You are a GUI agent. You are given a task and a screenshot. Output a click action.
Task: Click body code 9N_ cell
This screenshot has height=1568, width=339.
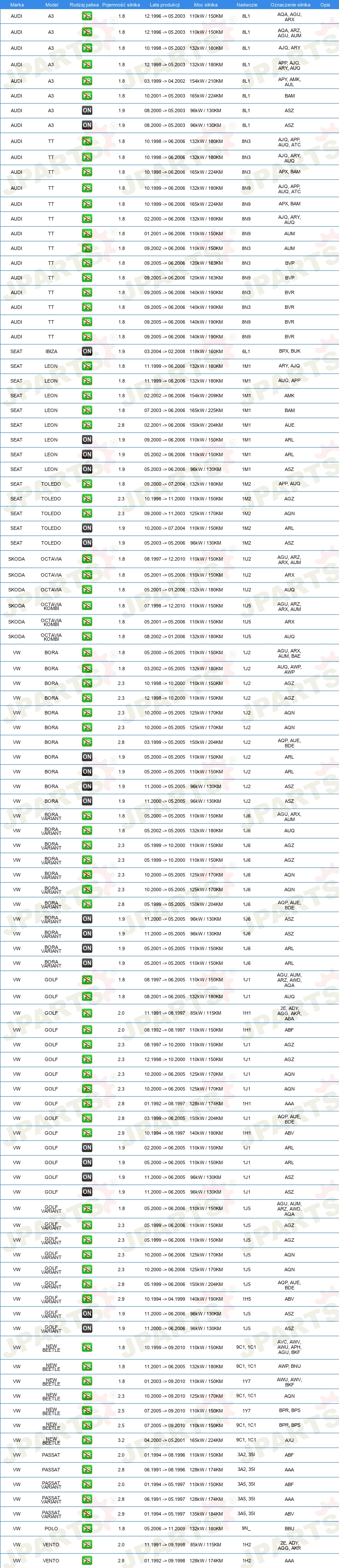click(x=246, y=1529)
